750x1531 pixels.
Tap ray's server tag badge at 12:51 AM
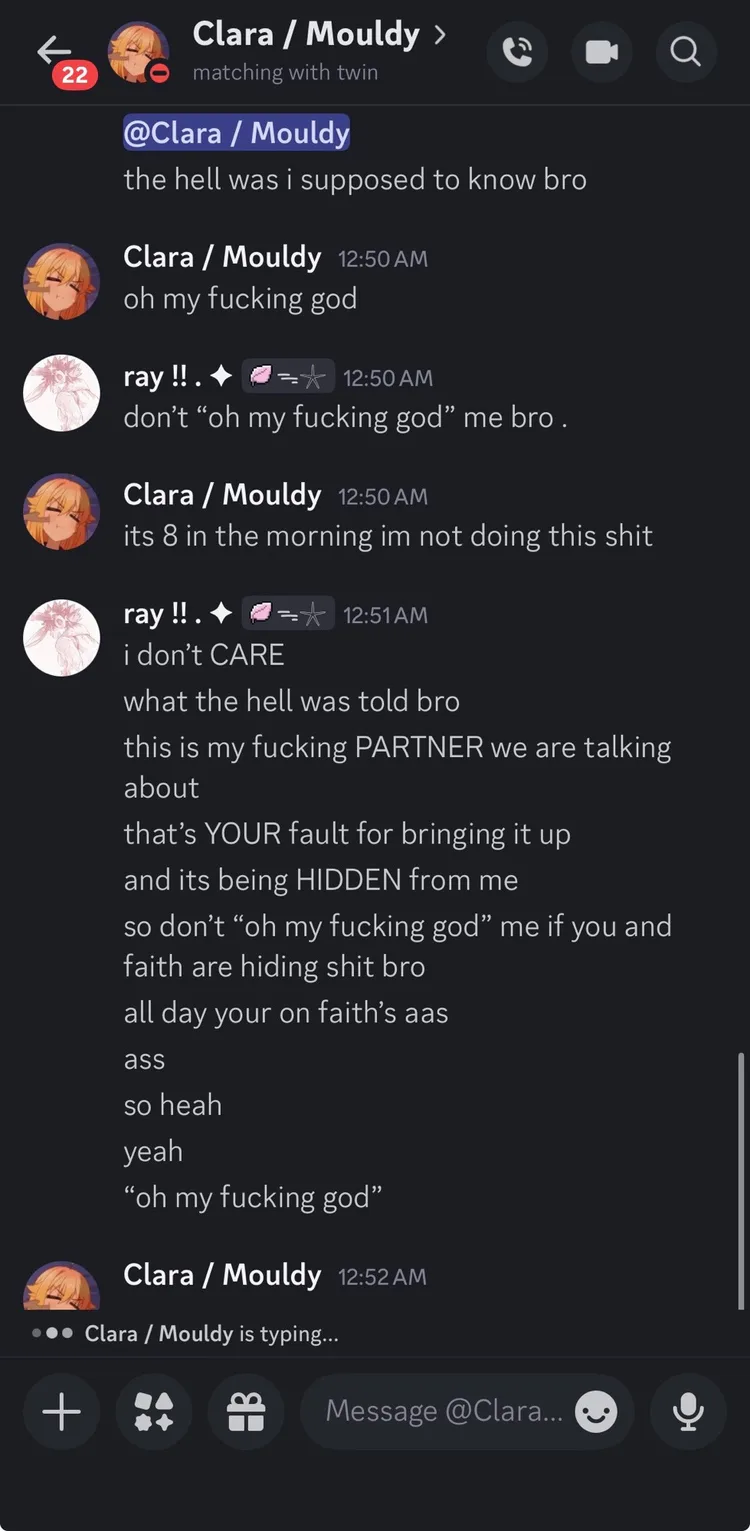coord(288,614)
